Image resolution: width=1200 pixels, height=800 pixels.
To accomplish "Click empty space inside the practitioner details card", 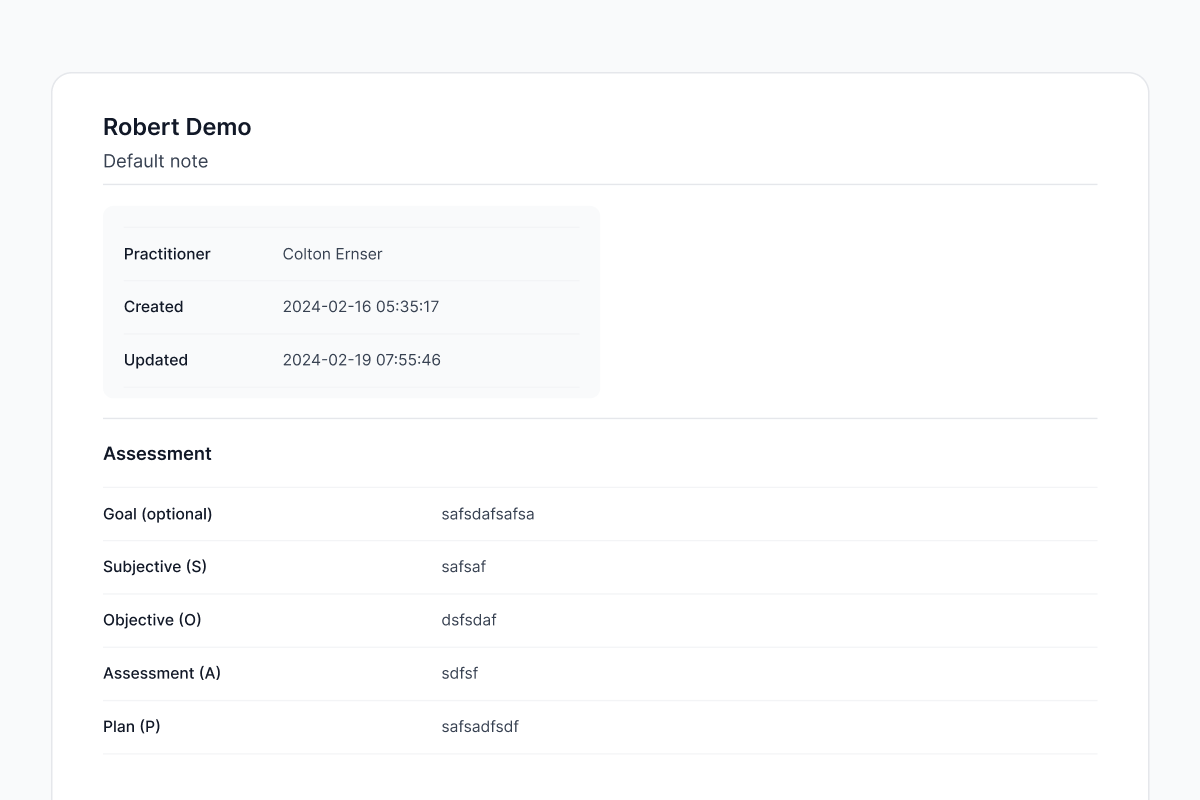I will tap(520, 307).
